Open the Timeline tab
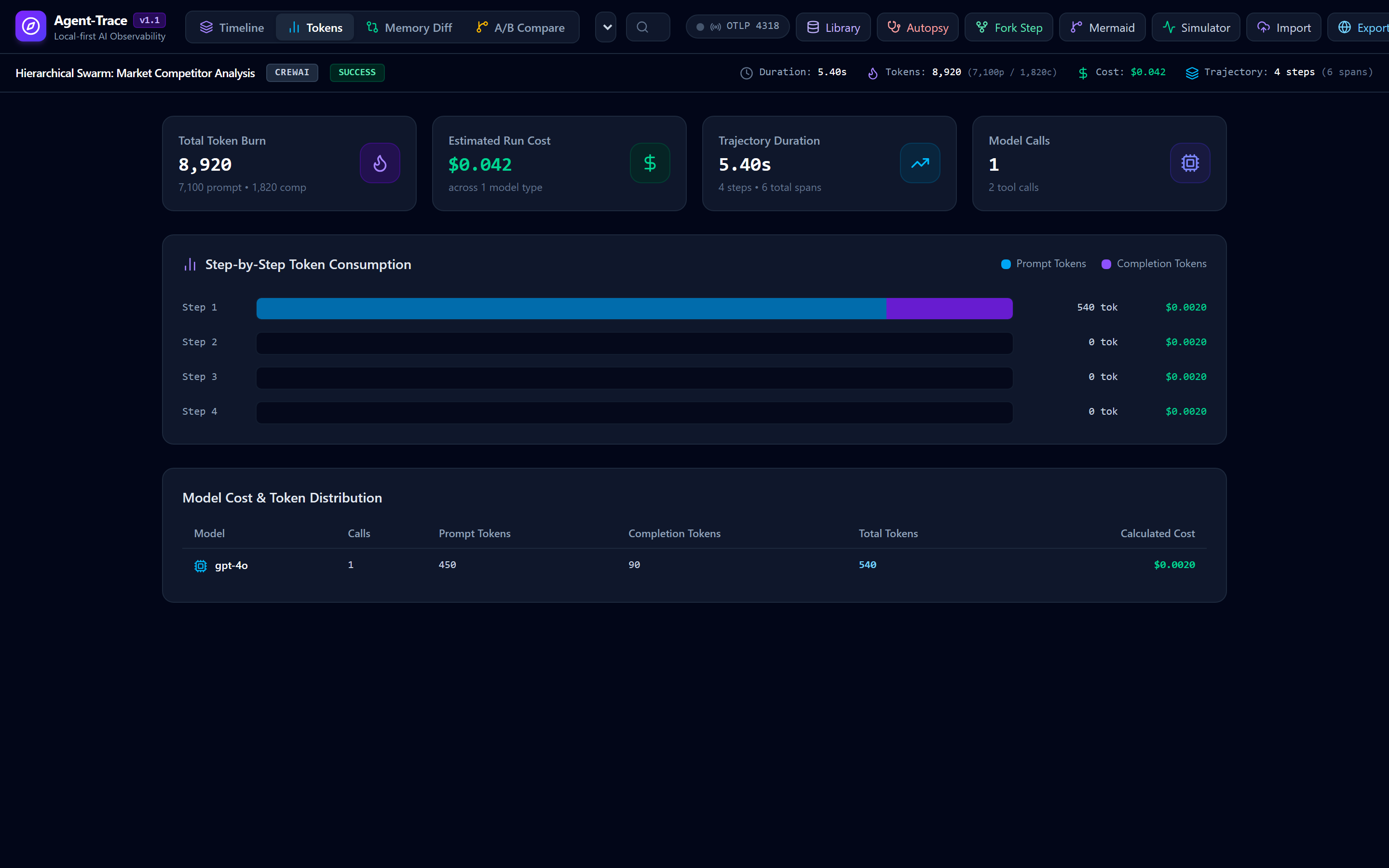 (231, 27)
